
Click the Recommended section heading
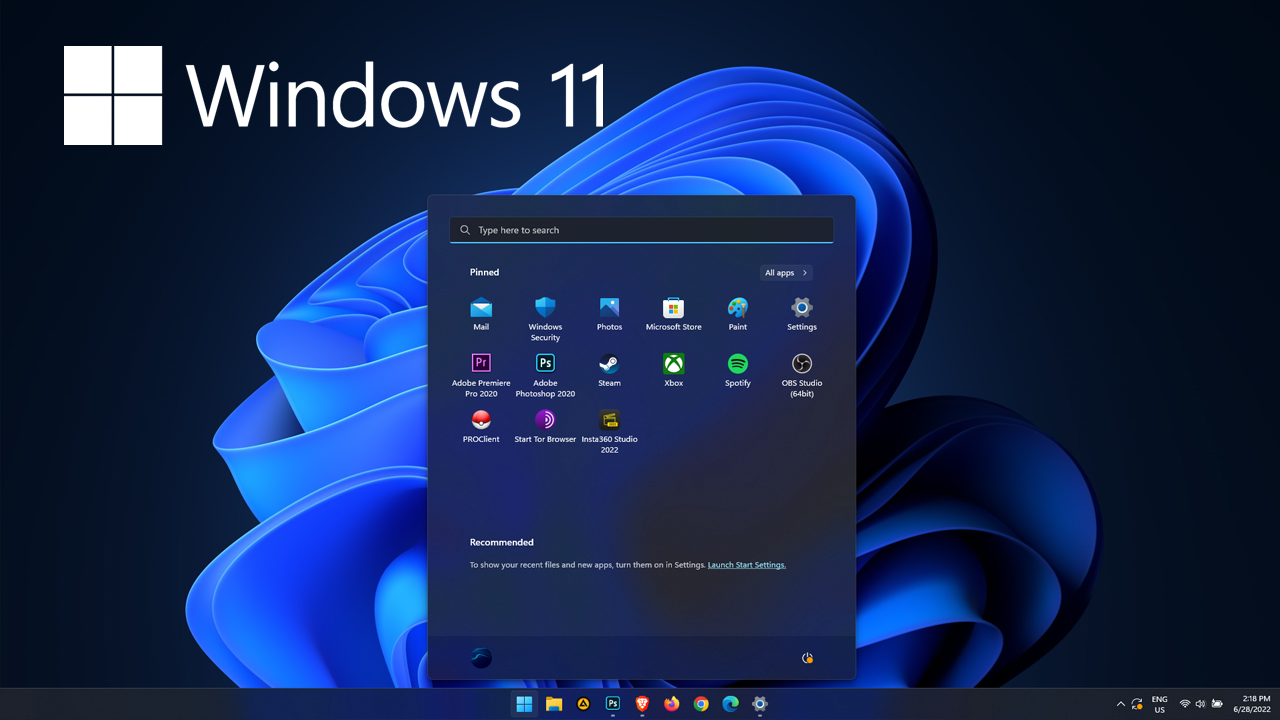(501, 542)
